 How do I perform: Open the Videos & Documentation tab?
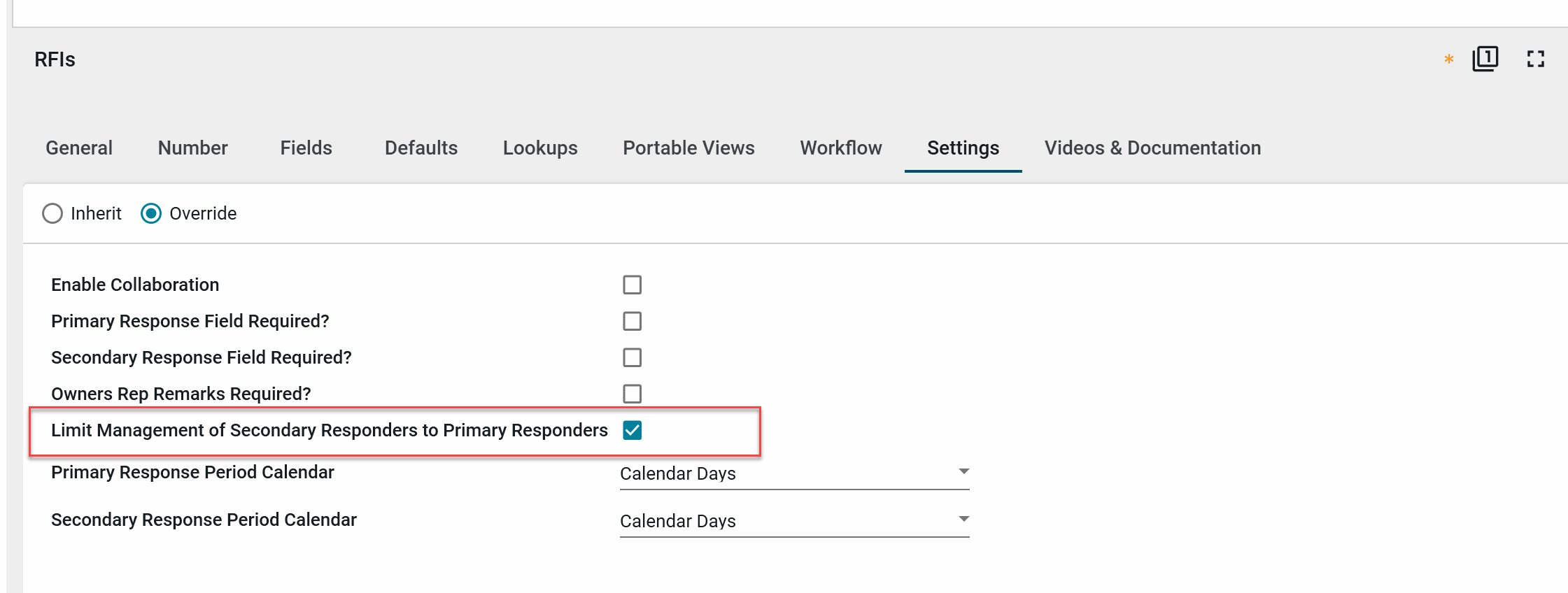pos(1152,148)
